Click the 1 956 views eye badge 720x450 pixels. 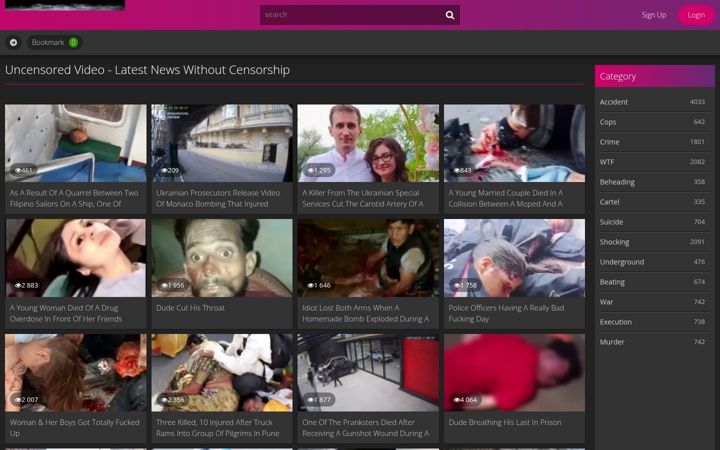point(172,285)
